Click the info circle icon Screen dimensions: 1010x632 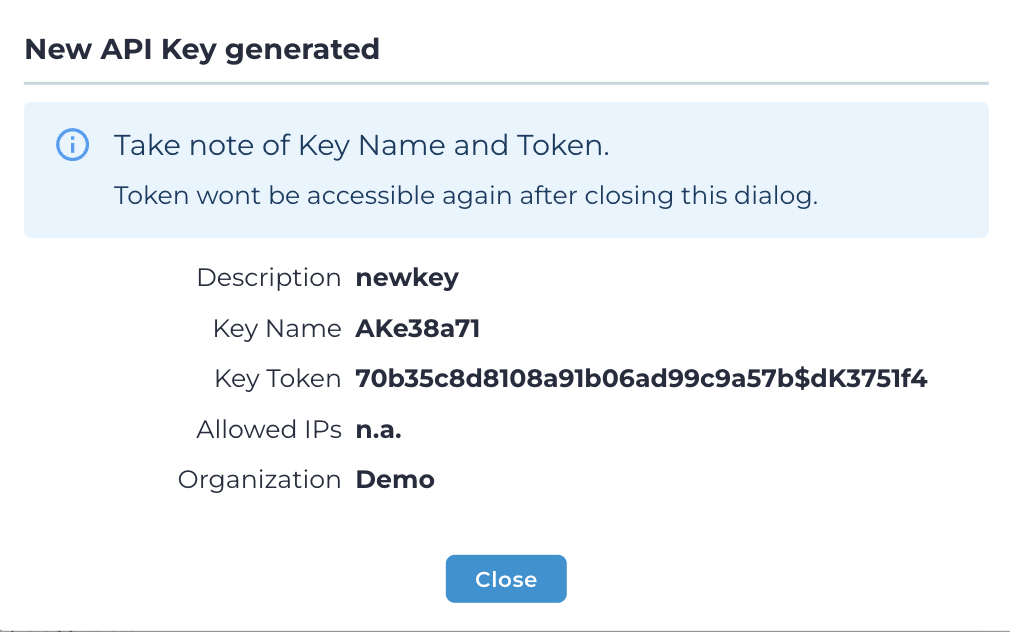[72, 145]
